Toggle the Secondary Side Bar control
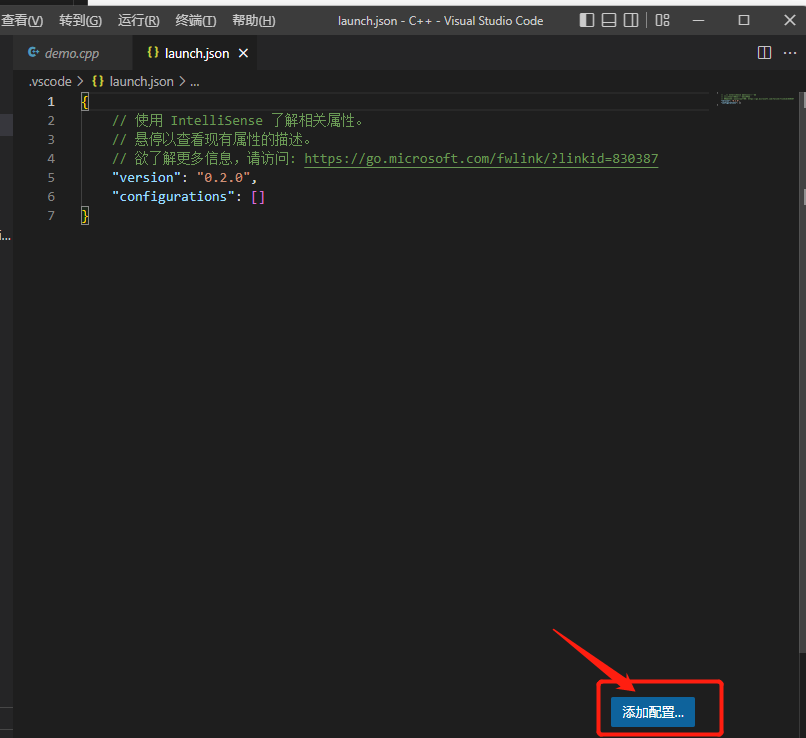Viewport: 806px width, 738px height. 631,20
